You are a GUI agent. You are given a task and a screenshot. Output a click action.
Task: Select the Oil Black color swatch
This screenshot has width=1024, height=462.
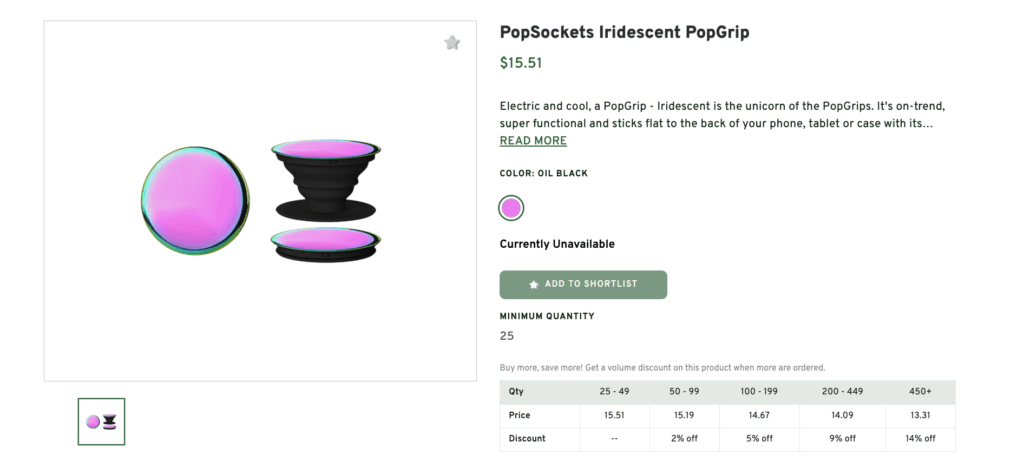pyautogui.click(x=511, y=208)
